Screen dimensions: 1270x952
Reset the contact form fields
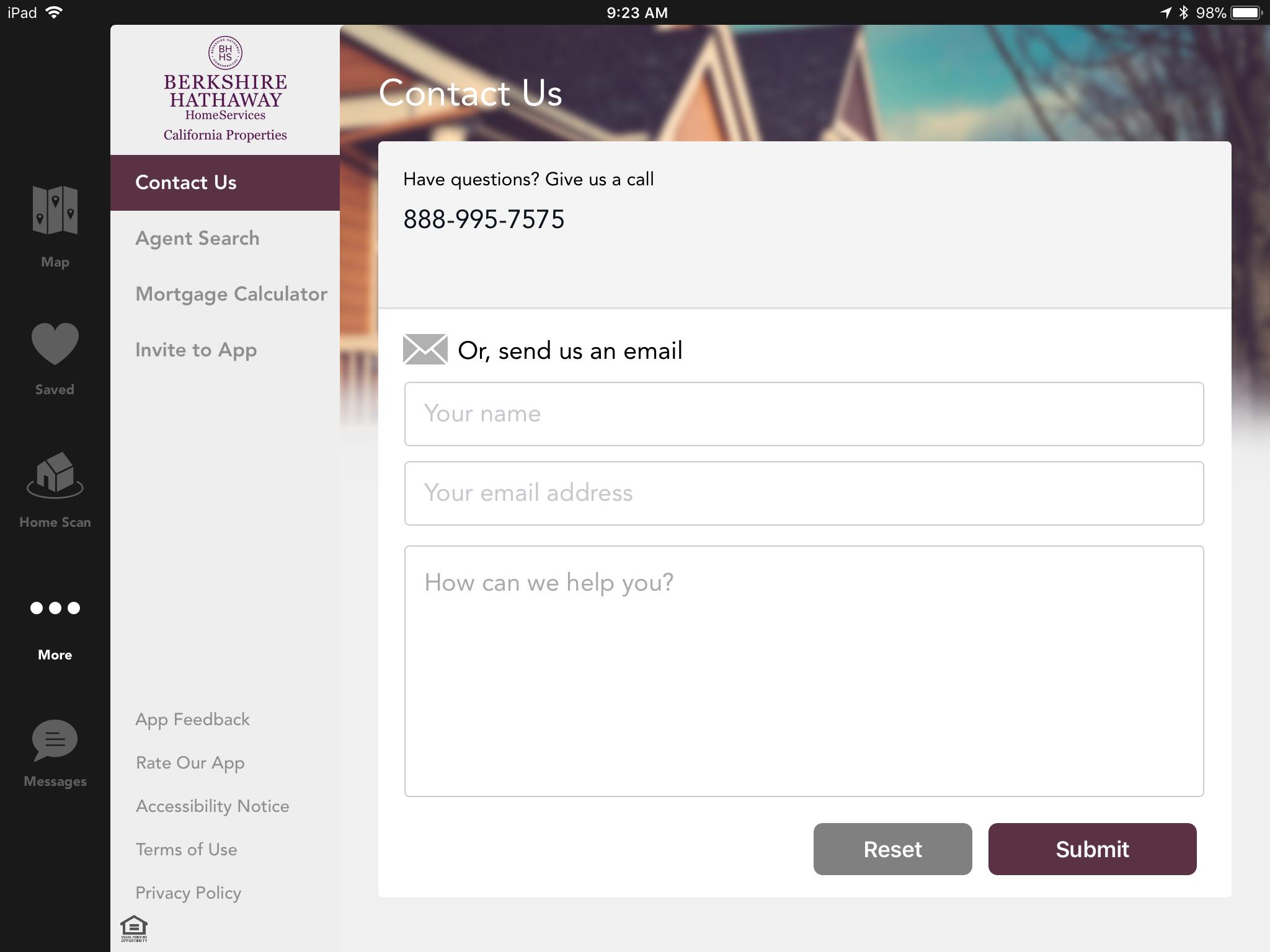(893, 849)
